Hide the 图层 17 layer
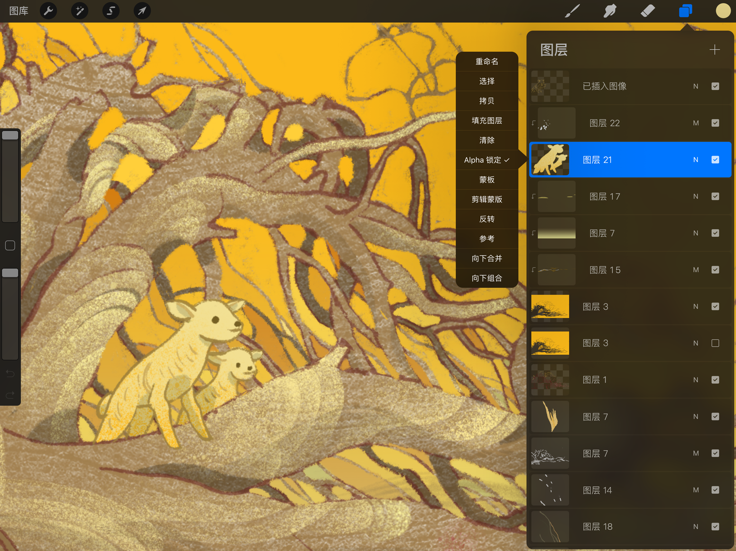736x551 pixels. [715, 196]
